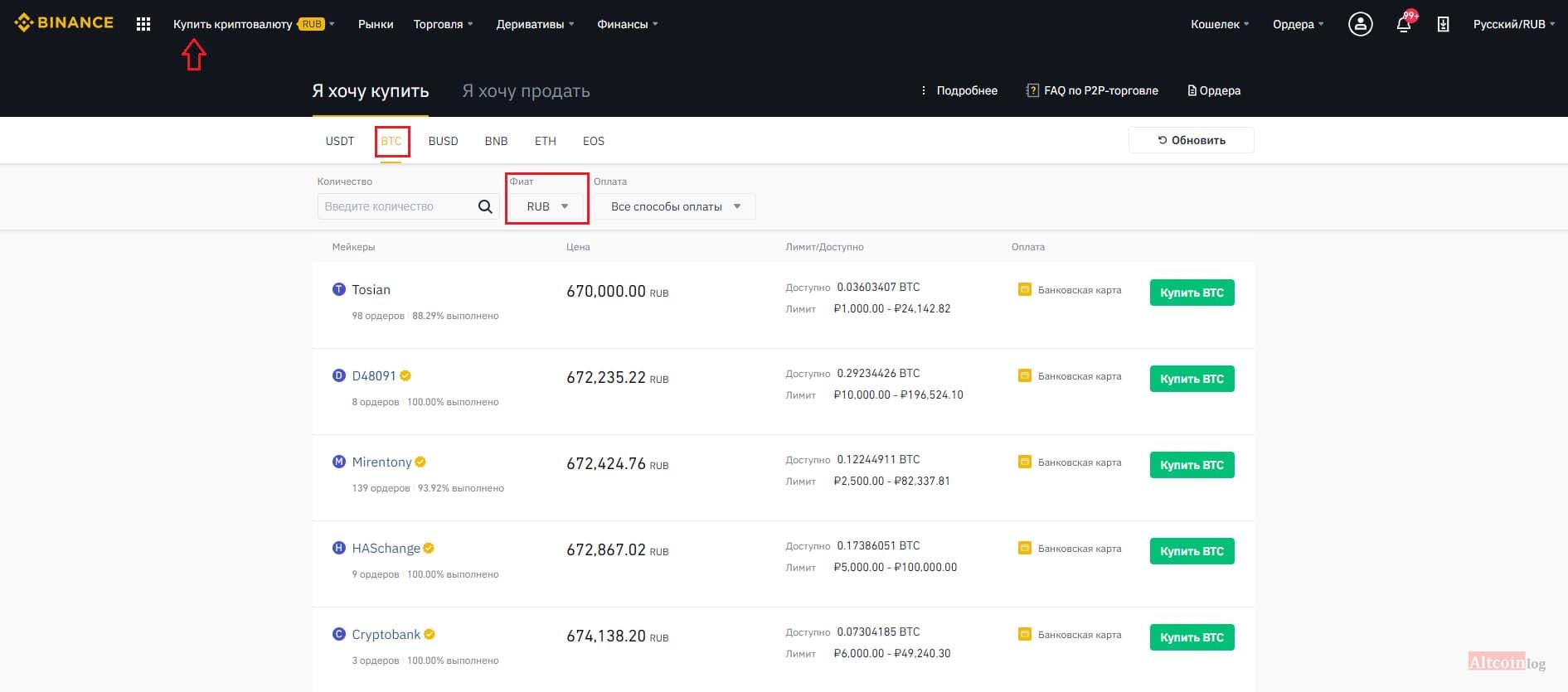Open notifications bell with 99+ badge
This screenshot has width=1568, height=692.
pos(1405,23)
